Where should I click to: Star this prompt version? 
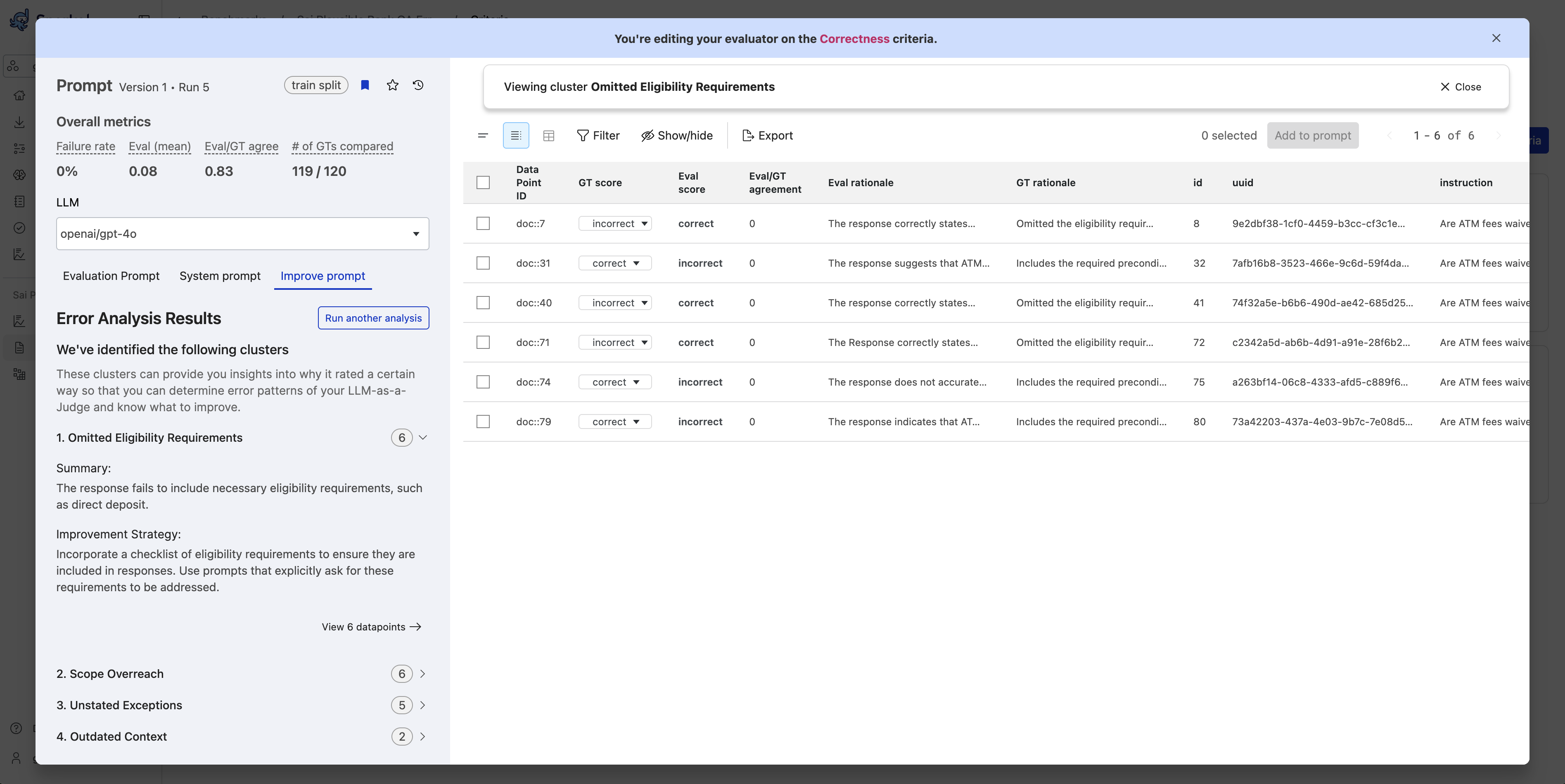coord(392,85)
